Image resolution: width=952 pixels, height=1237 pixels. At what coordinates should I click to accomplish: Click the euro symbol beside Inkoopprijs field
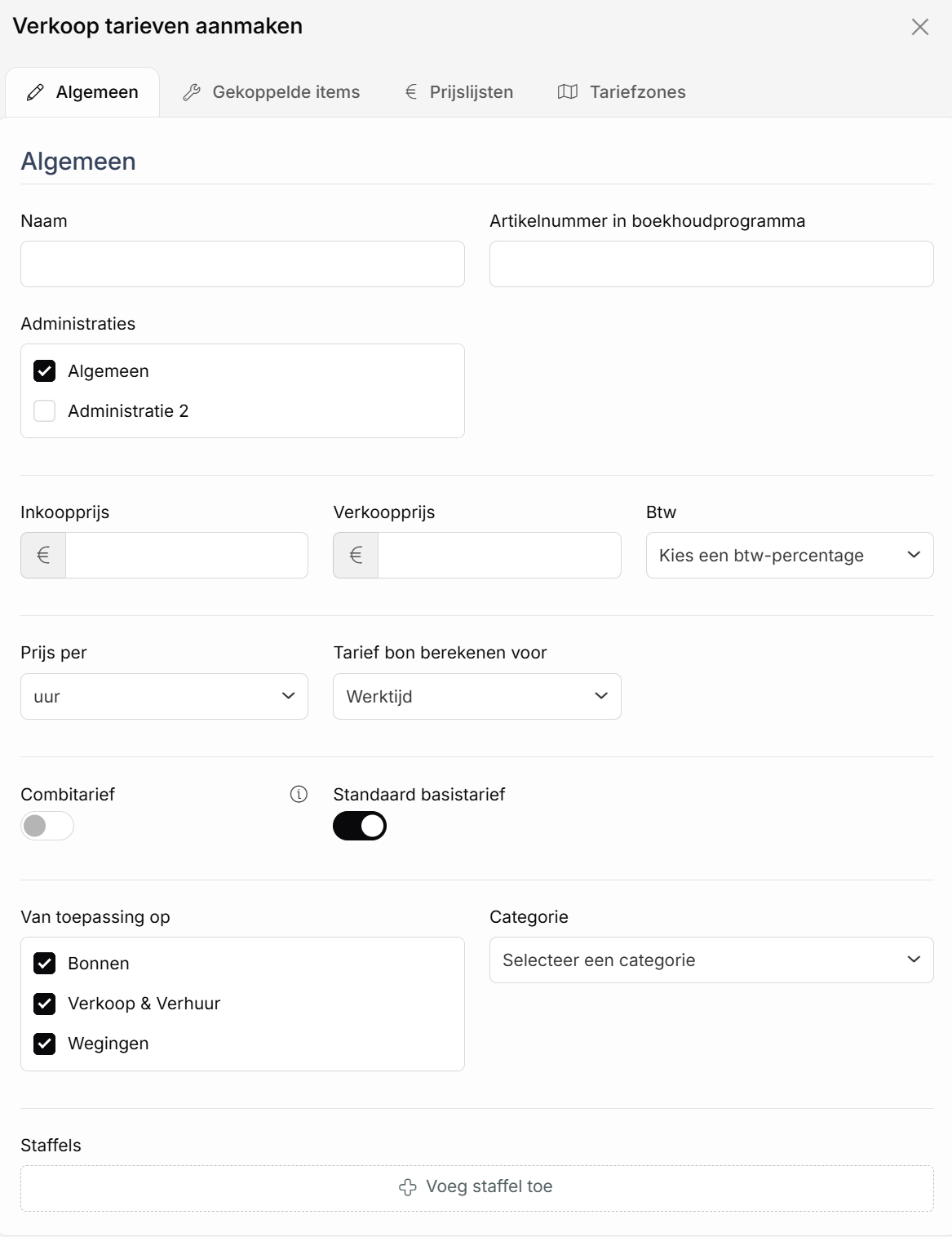point(44,555)
